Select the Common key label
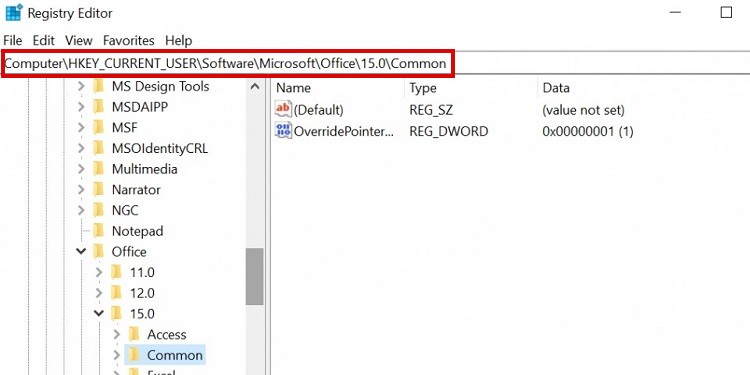Viewport: 750px width, 375px height. [175, 355]
